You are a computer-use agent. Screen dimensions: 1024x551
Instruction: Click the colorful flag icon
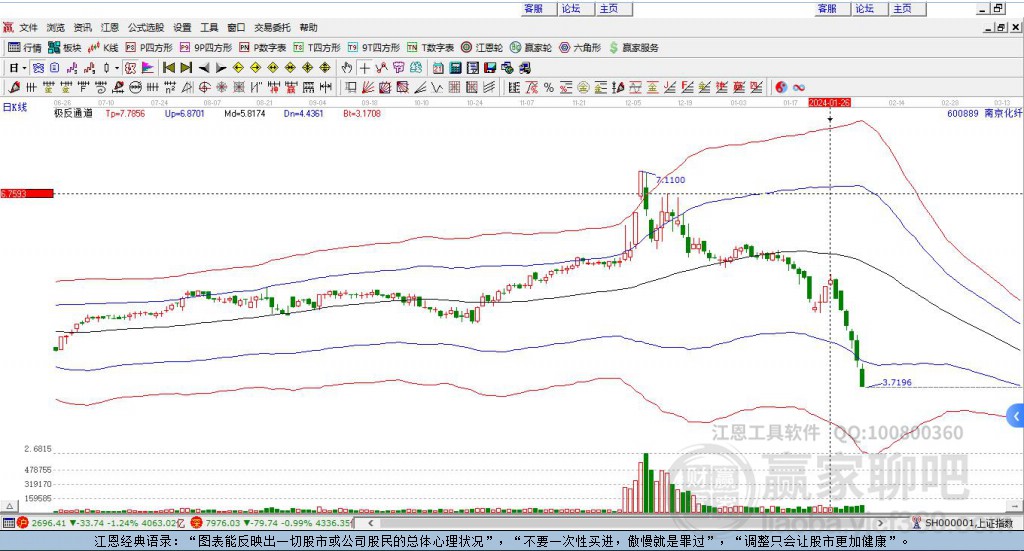(148, 68)
